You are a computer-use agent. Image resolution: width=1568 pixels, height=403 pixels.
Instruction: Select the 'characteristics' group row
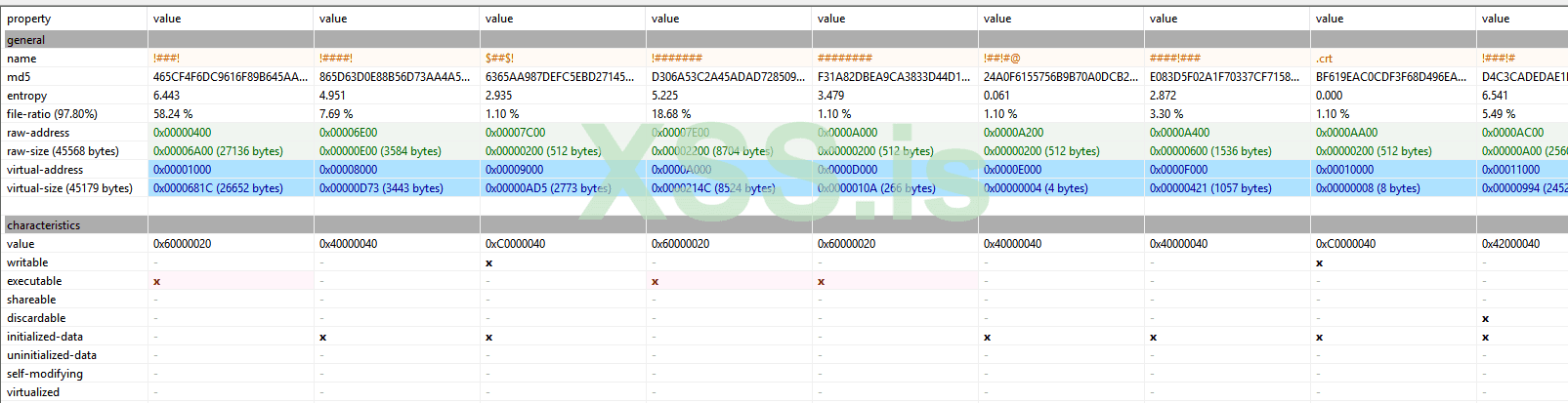tap(785, 225)
